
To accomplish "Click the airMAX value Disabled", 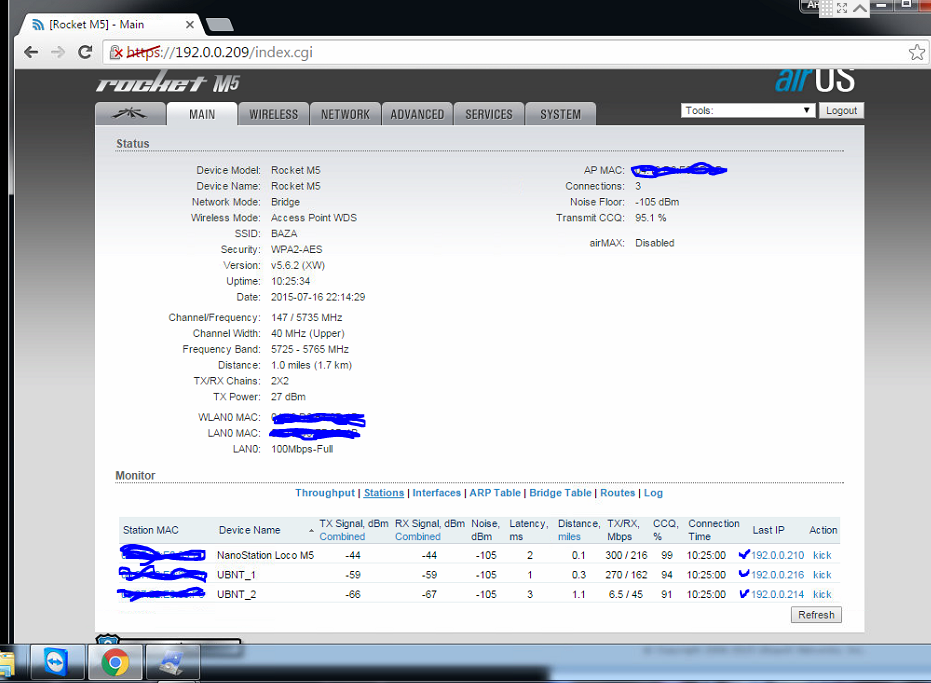I will pos(655,243).
